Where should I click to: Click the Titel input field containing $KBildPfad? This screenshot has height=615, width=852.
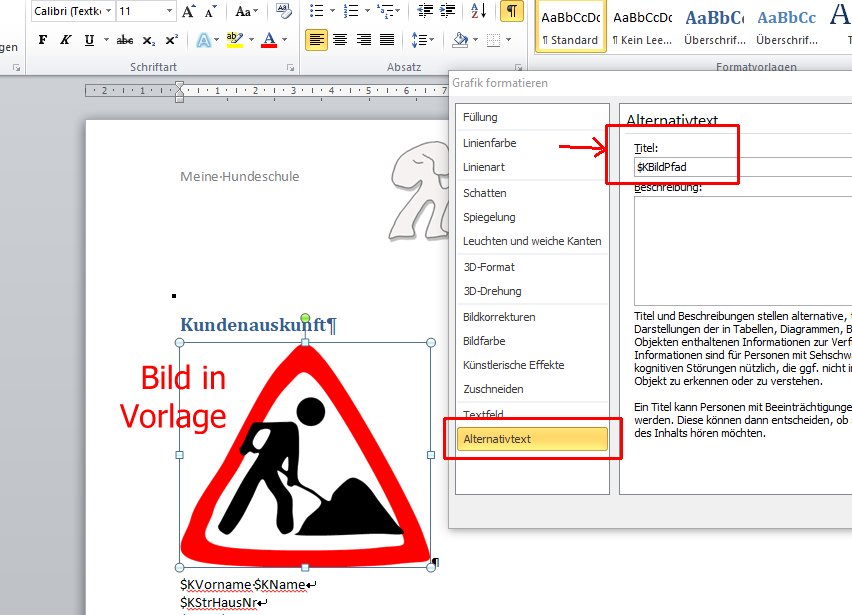(x=740, y=168)
